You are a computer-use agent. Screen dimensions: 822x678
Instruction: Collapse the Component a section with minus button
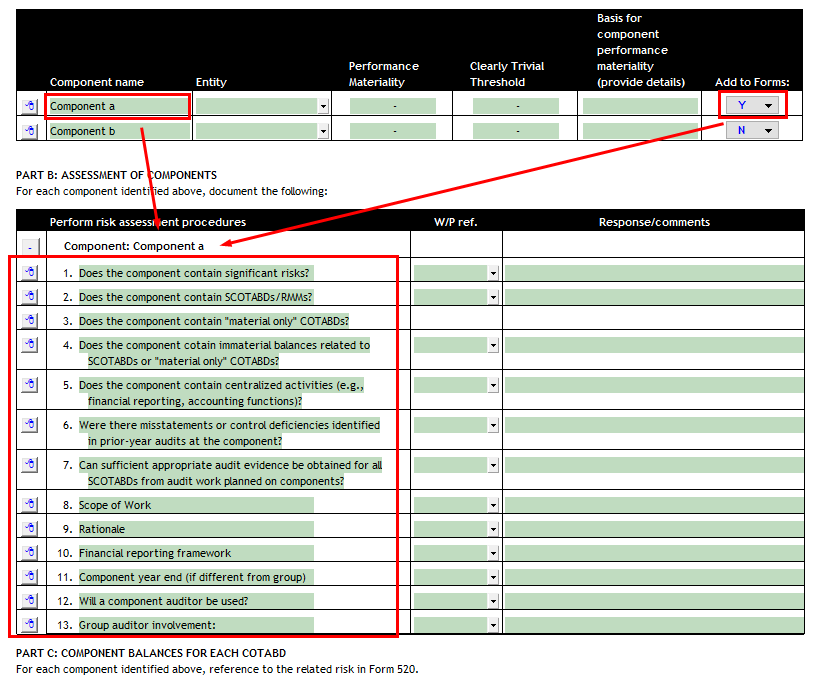coord(30,246)
